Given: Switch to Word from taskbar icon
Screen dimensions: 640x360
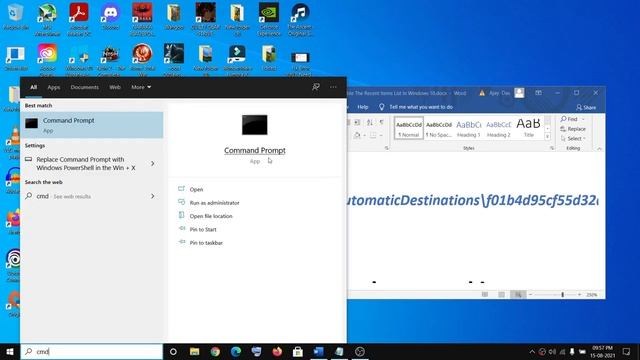Looking at the screenshot, I should (x=318, y=351).
